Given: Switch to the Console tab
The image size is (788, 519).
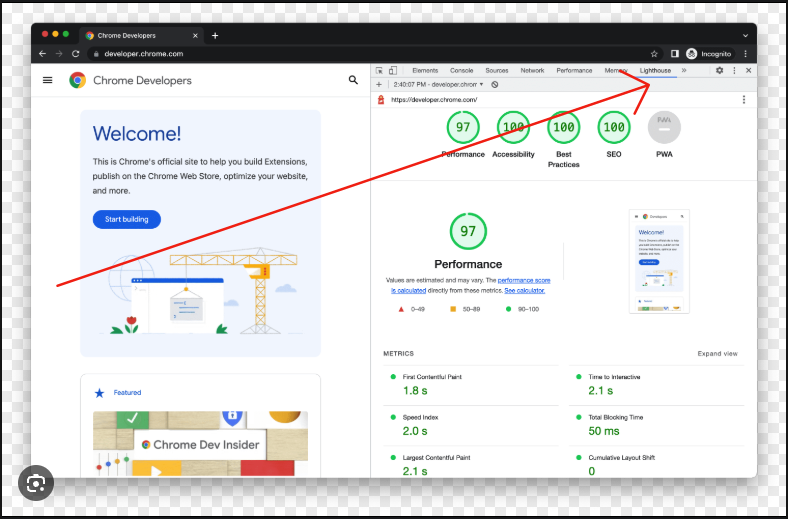Looking at the screenshot, I should click(x=462, y=71).
